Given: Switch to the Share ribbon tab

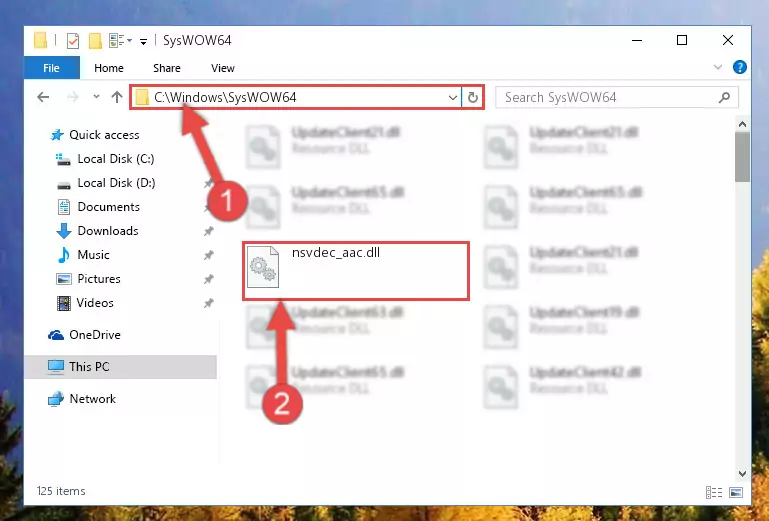Looking at the screenshot, I should (167, 68).
